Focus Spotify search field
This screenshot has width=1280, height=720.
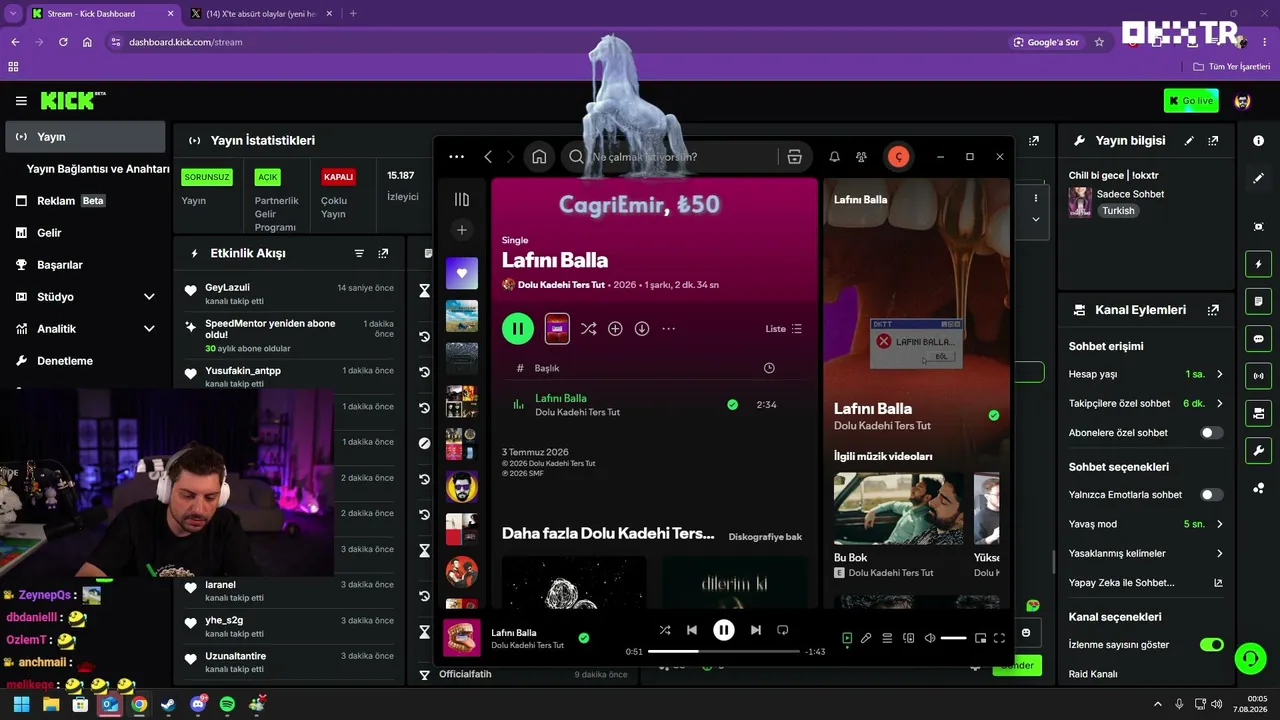click(x=670, y=157)
